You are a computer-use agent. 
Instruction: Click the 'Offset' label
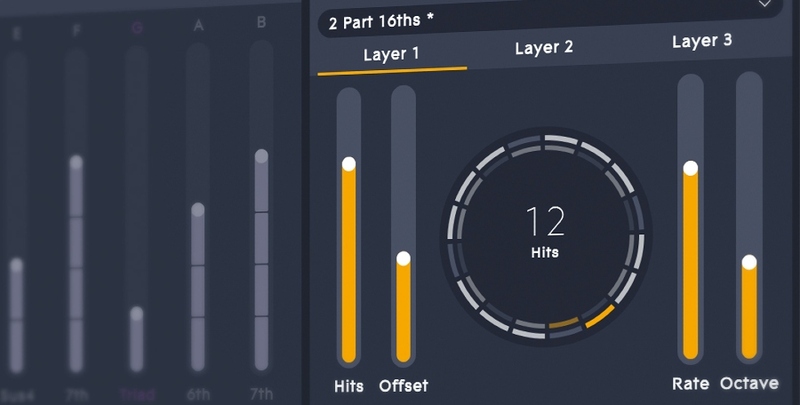(x=404, y=386)
